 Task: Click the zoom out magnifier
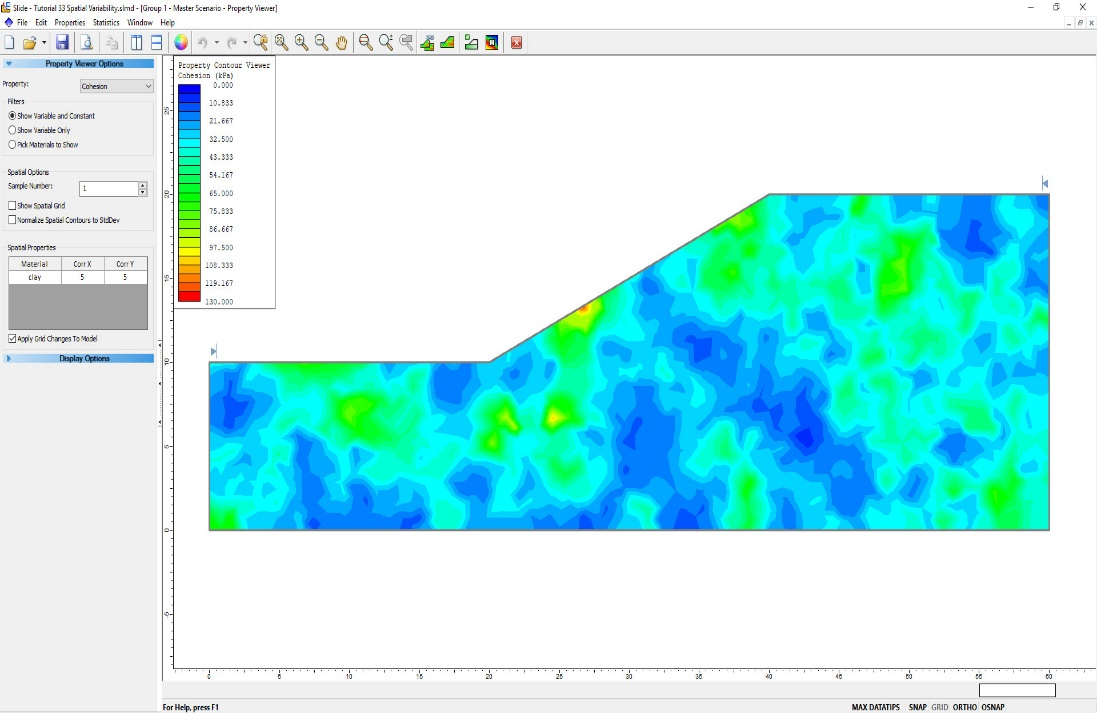point(321,43)
